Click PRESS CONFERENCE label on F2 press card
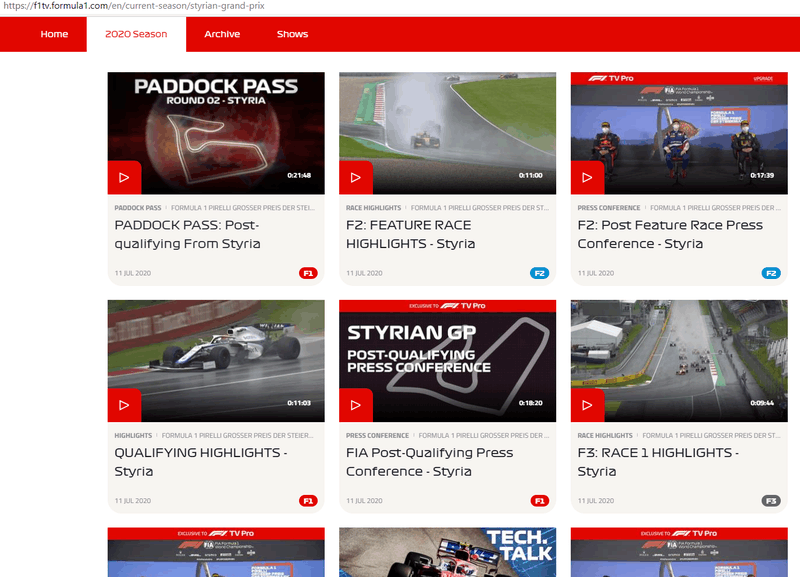This screenshot has width=800, height=577. 609,208
